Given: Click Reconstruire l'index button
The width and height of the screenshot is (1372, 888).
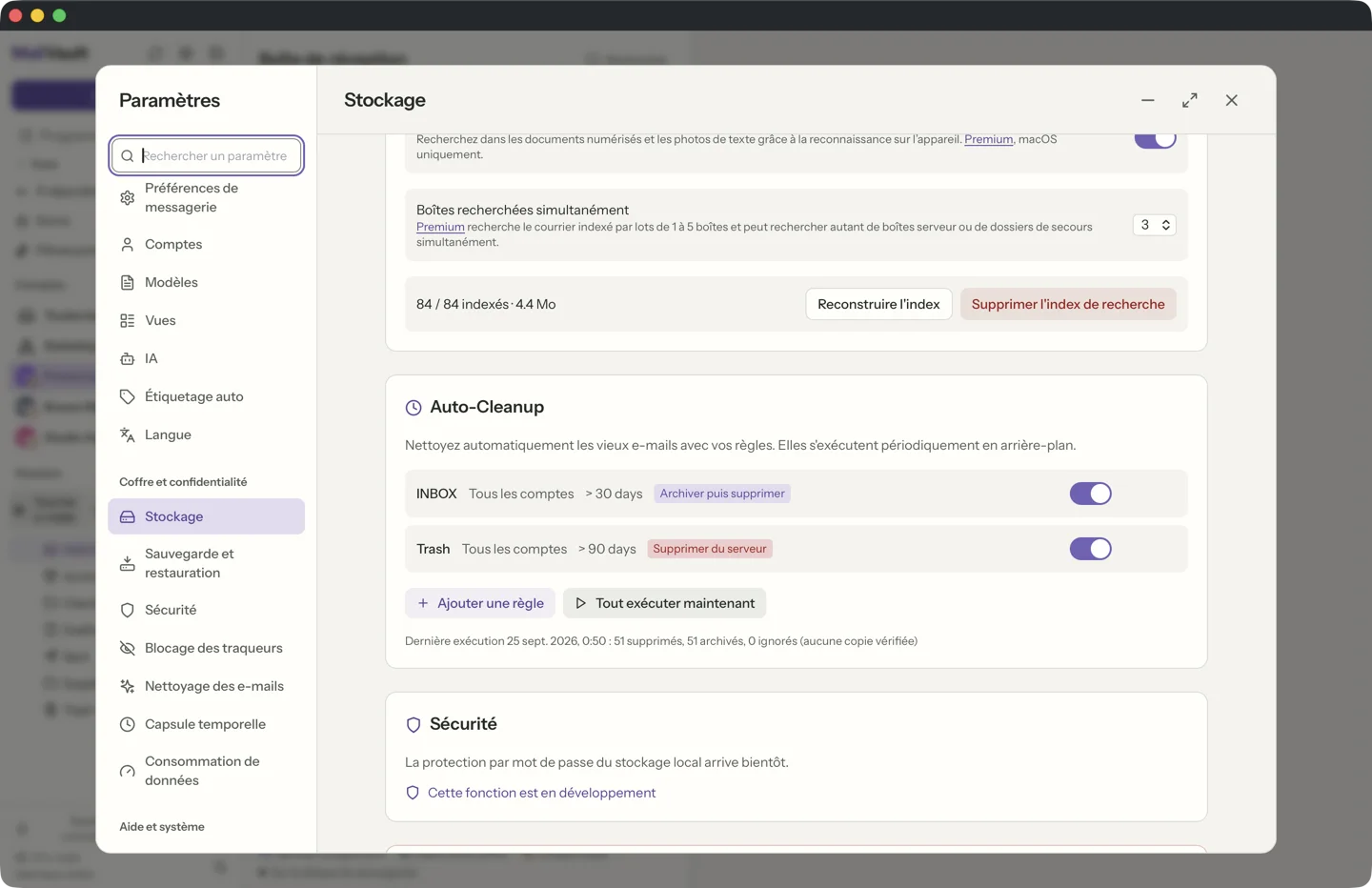Looking at the screenshot, I should [x=878, y=304].
